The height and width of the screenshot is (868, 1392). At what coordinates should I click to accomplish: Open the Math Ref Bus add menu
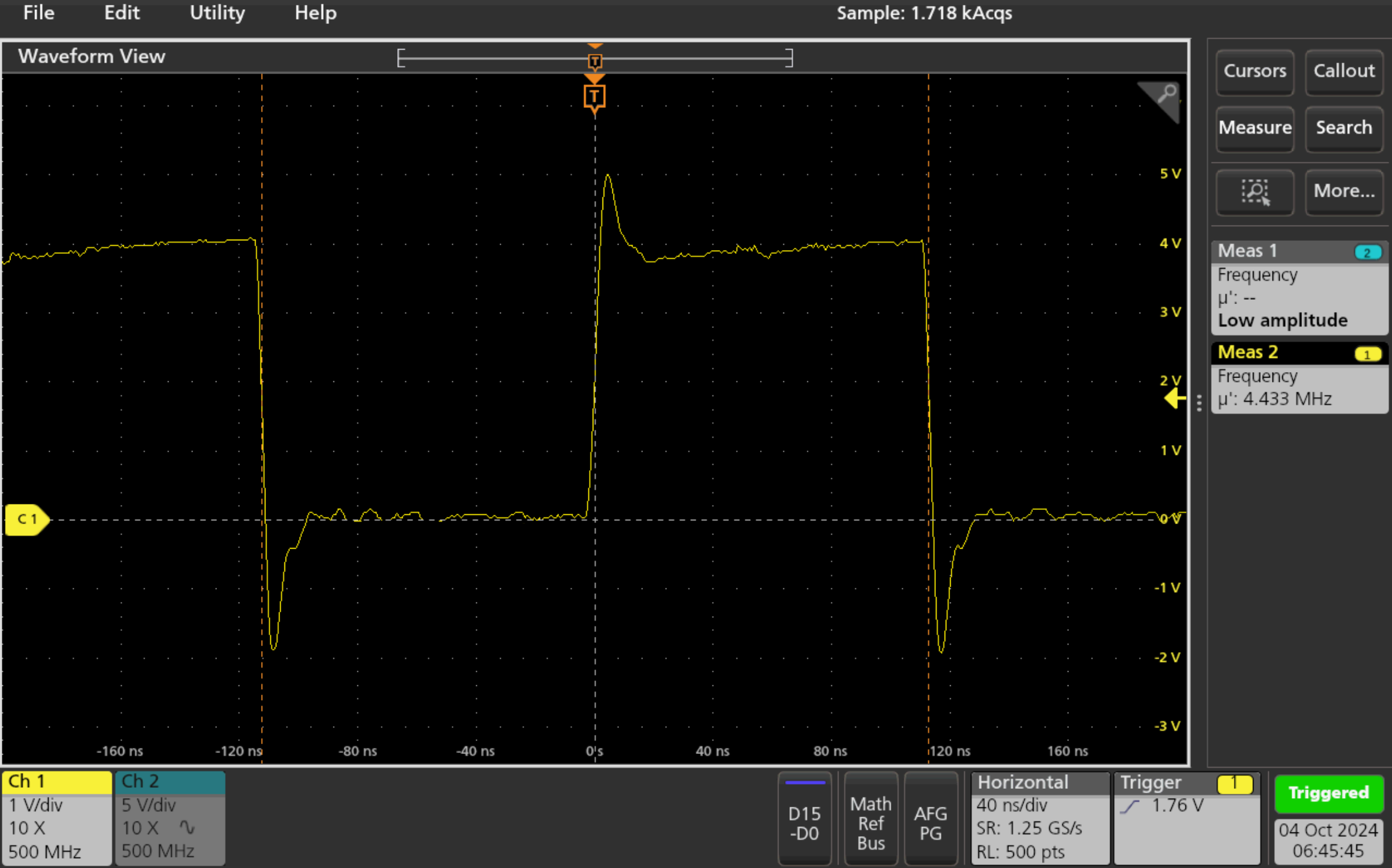pos(870,819)
